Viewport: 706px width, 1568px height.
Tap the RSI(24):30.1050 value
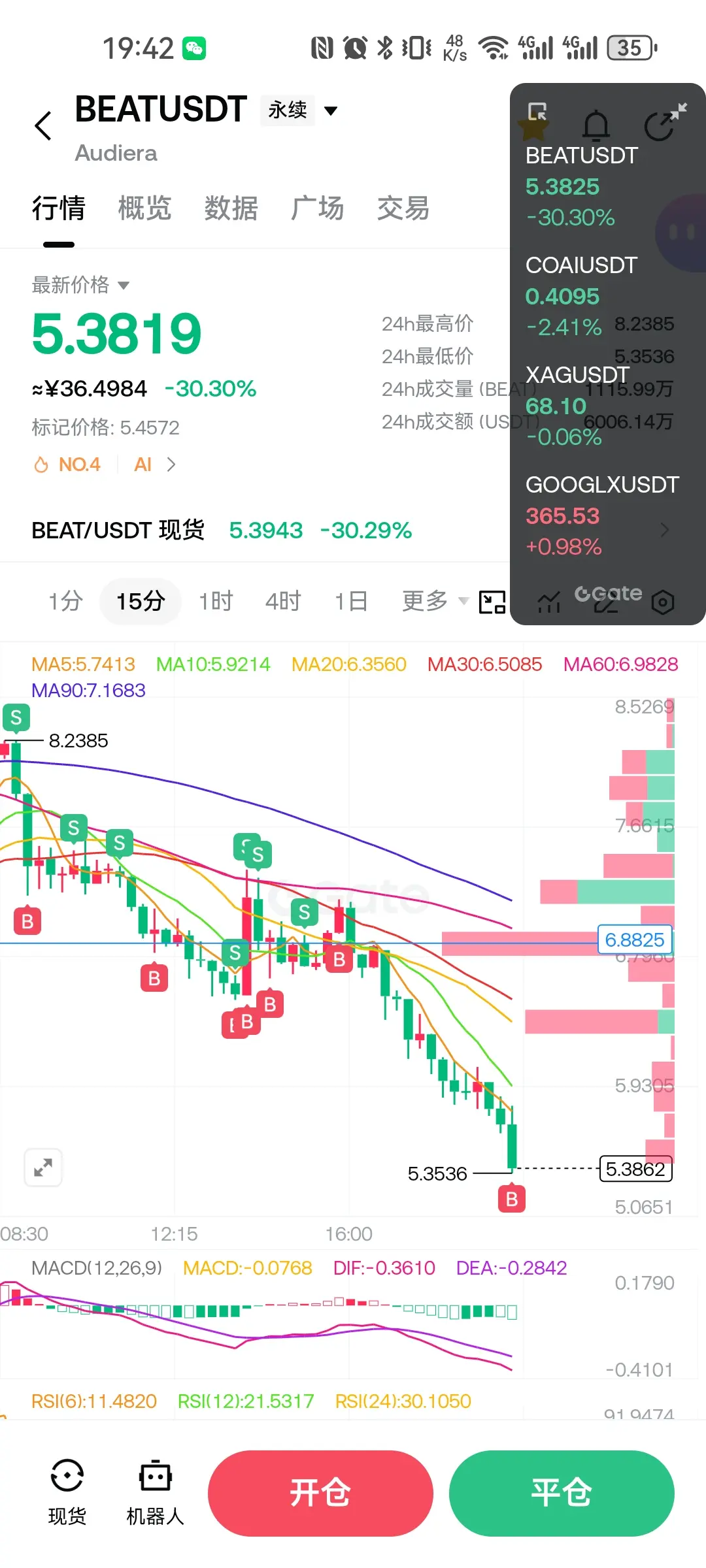403,1401
